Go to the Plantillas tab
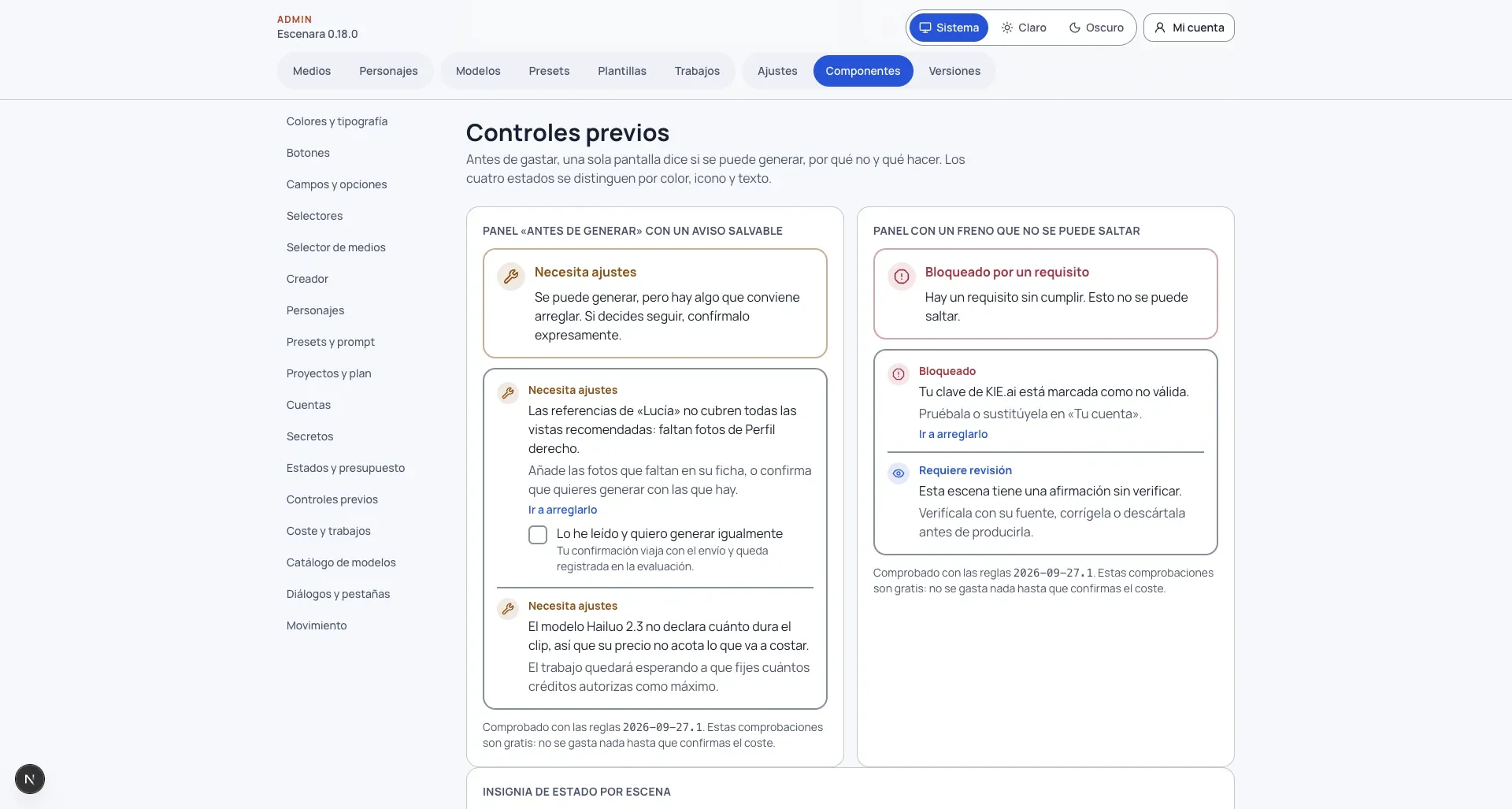Screen dimensions: 1512x809 point(622,71)
